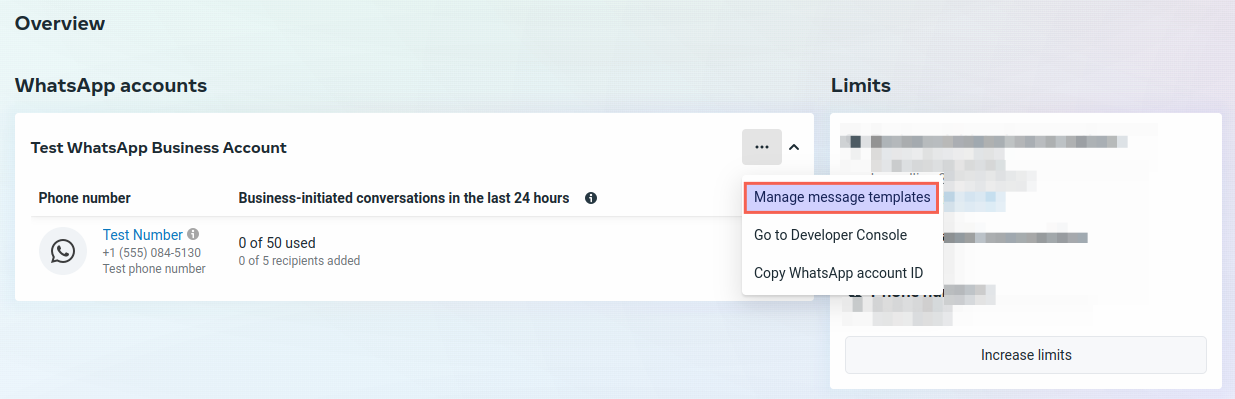Click the Business-initiated conversations column header
1235x399 pixels.
(x=404, y=198)
